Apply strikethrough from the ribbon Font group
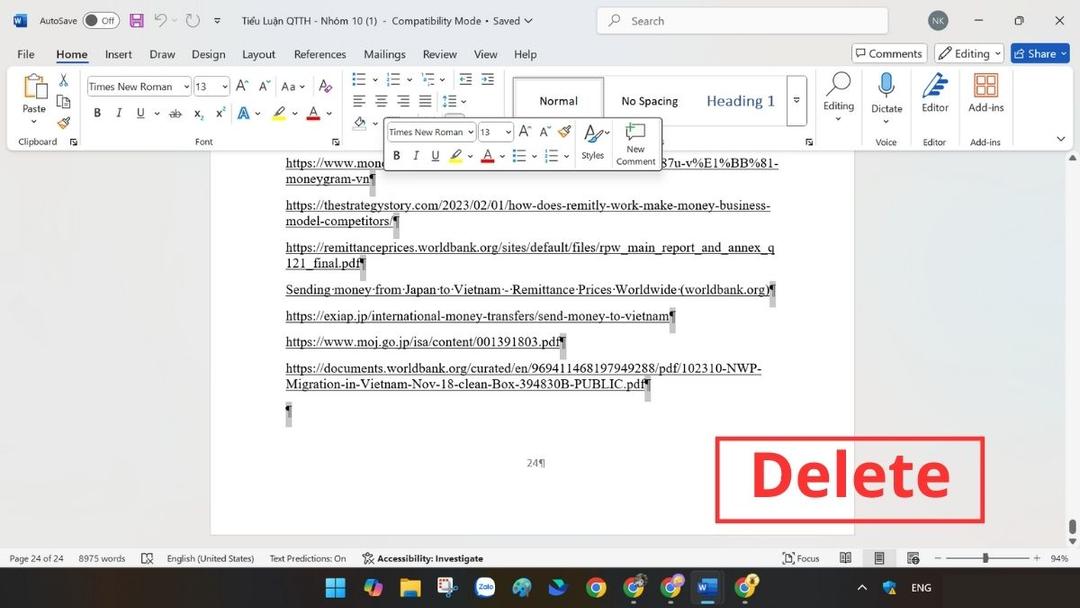The image size is (1080, 608). [163, 114]
